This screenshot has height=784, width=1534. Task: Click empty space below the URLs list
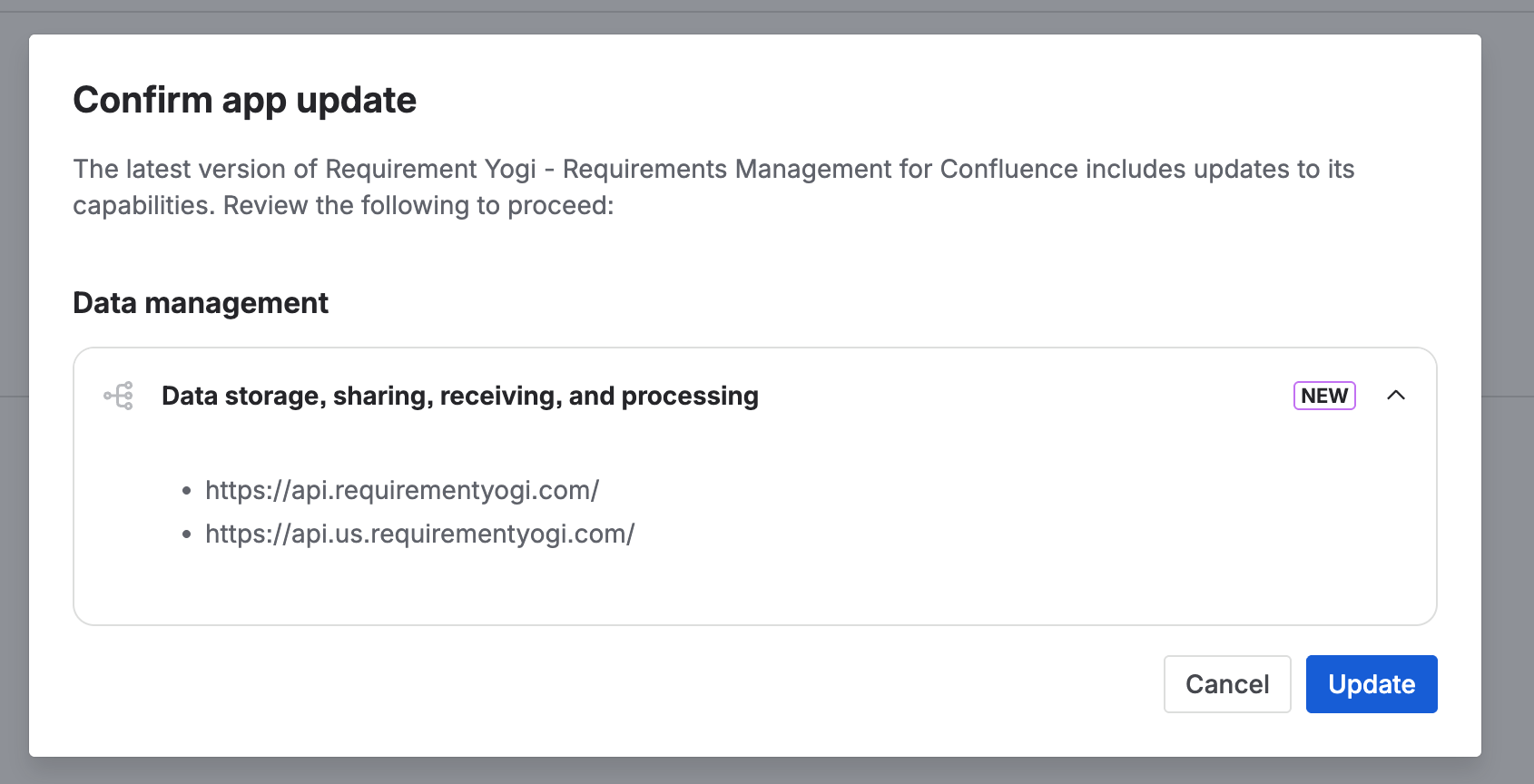(x=726, y=585)
